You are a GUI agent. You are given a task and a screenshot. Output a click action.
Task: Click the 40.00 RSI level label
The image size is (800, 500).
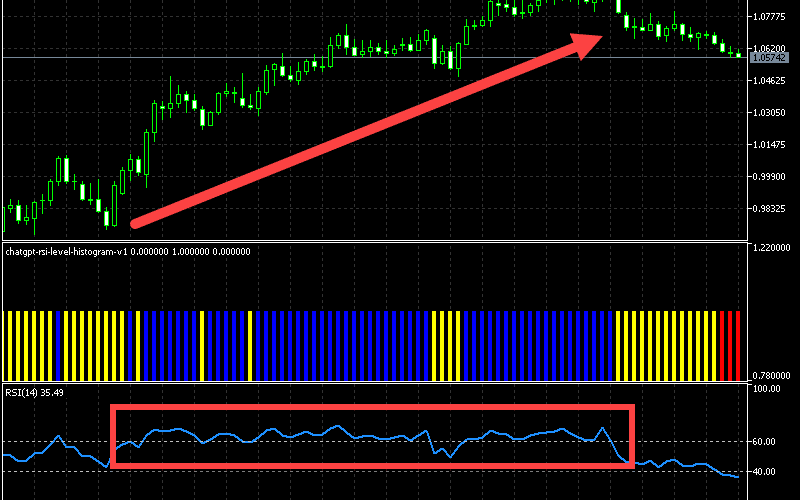pyautogui.click(x=764, y=472)
